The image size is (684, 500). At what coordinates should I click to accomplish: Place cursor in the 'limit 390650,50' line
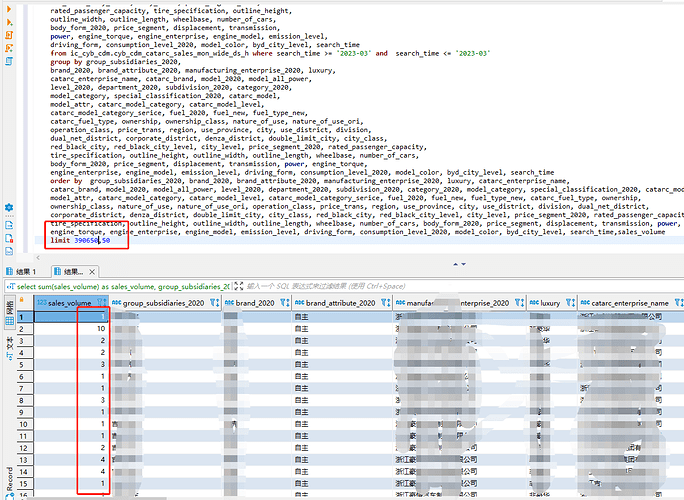(x=80, y=240)
